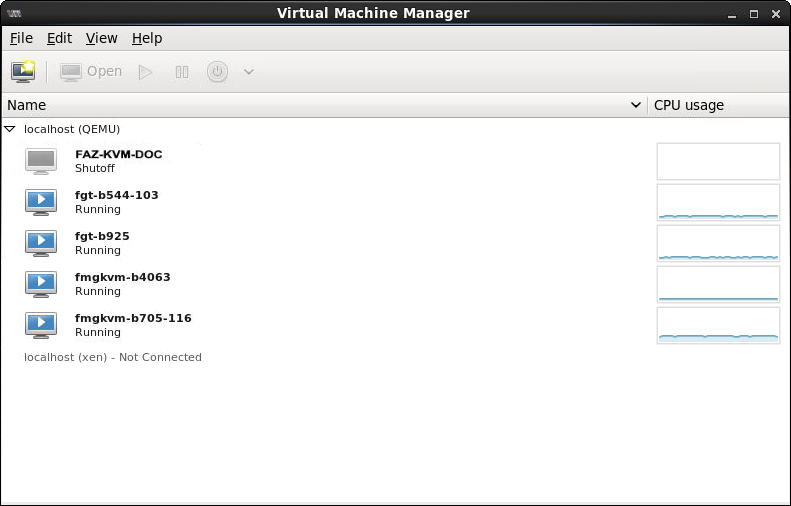Open the File menu
Viewport: 791px width, 506px height.
click(x=21, y=38)
